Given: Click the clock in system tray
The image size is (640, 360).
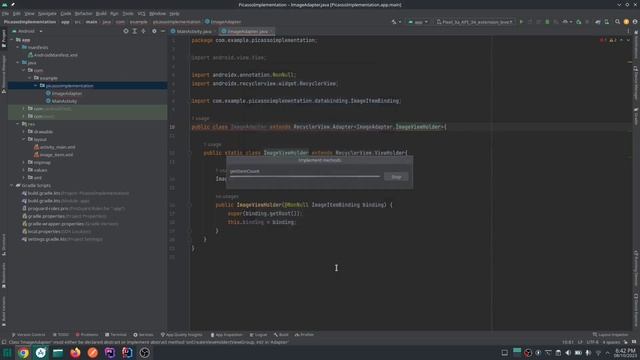Looking at the screenshot, I should tap(625, 353).
